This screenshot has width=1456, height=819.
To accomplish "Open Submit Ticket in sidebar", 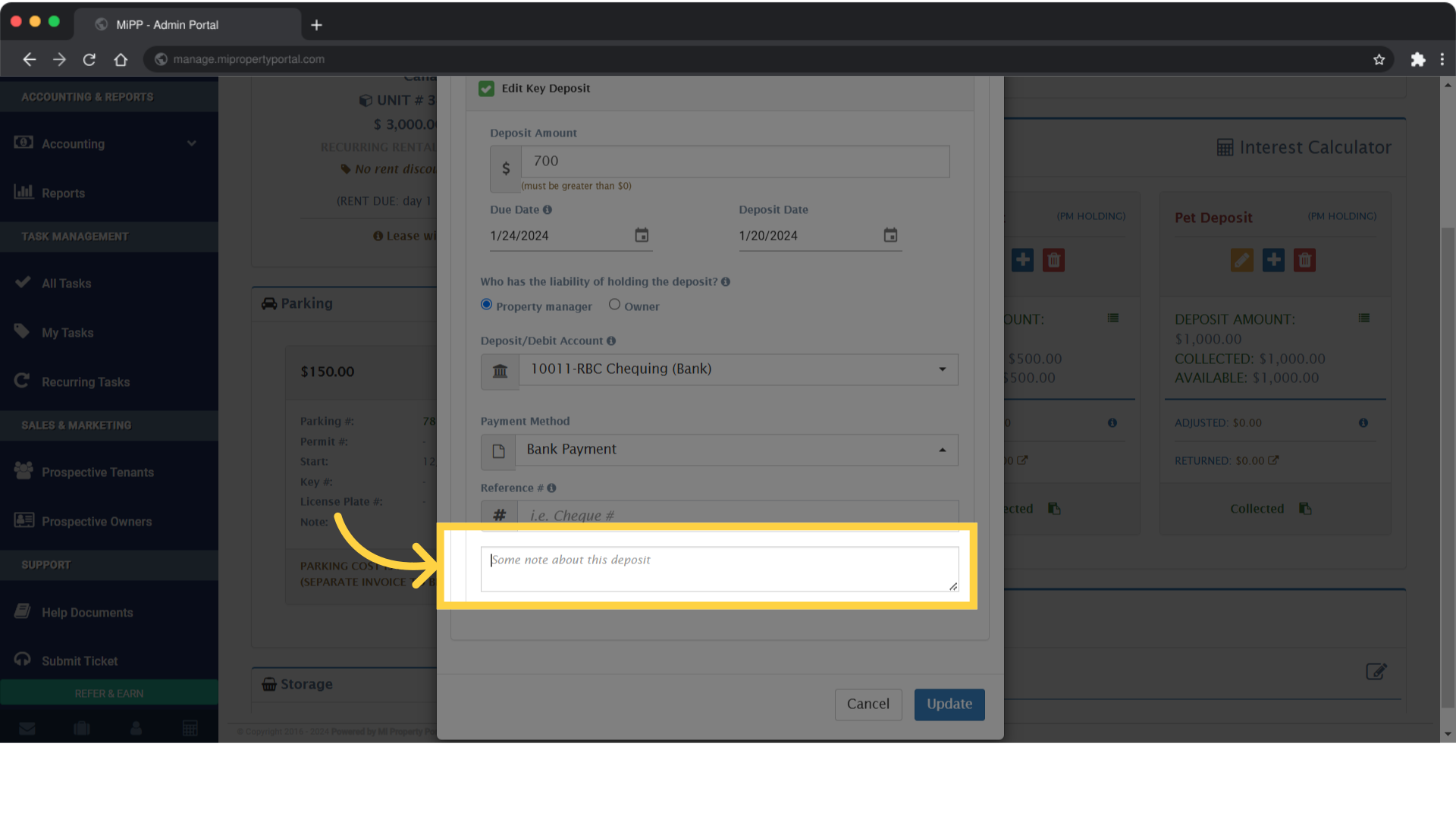I will [x=109, y=661].
